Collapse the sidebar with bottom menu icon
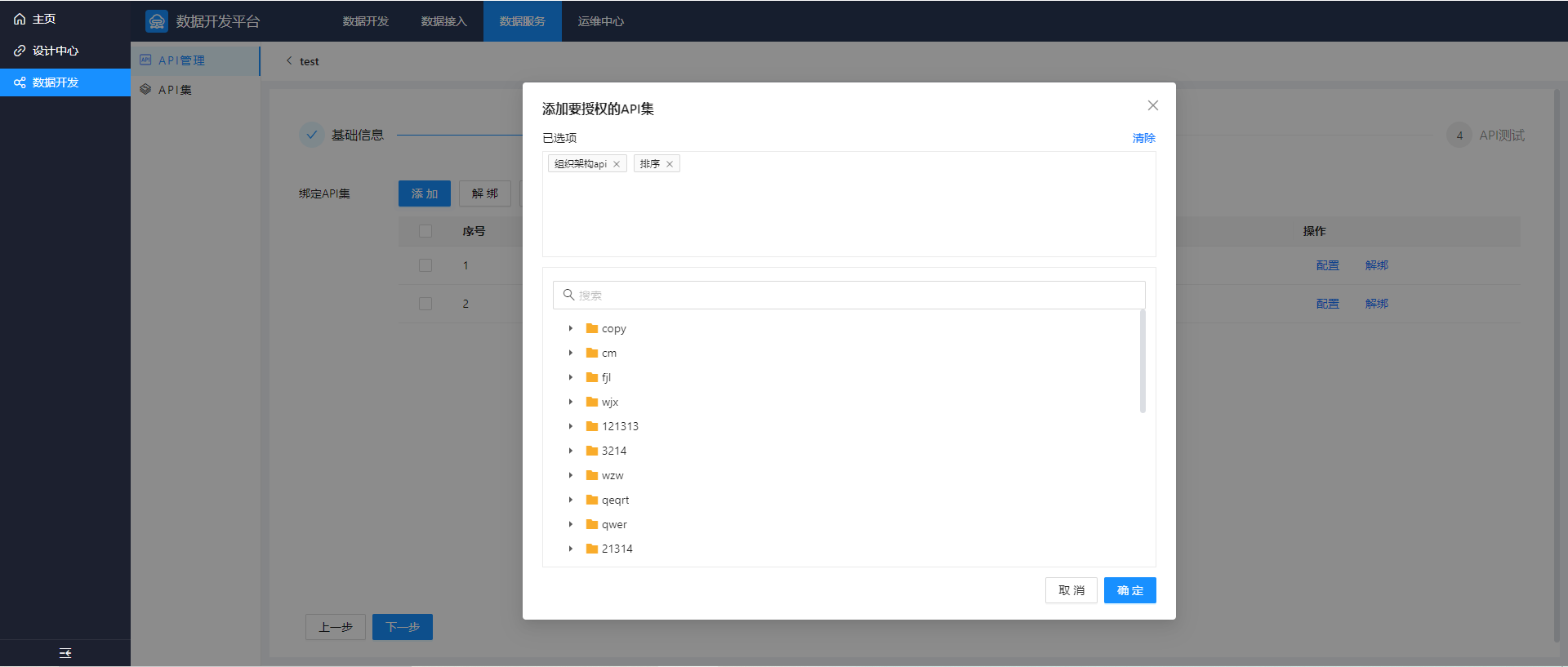The image size is (1568, 667). pos(65,653)
